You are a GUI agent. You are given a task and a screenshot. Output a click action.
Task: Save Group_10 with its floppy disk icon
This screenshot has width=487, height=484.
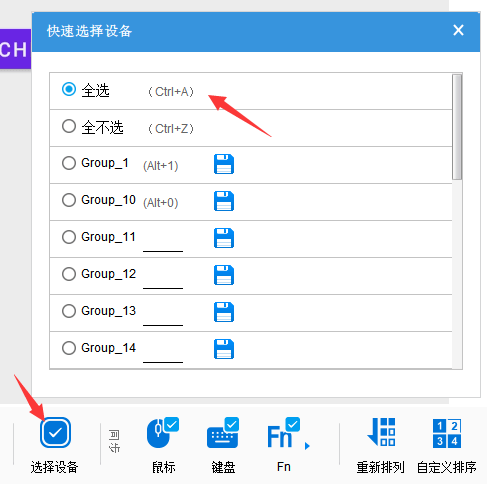coord(224,201)
